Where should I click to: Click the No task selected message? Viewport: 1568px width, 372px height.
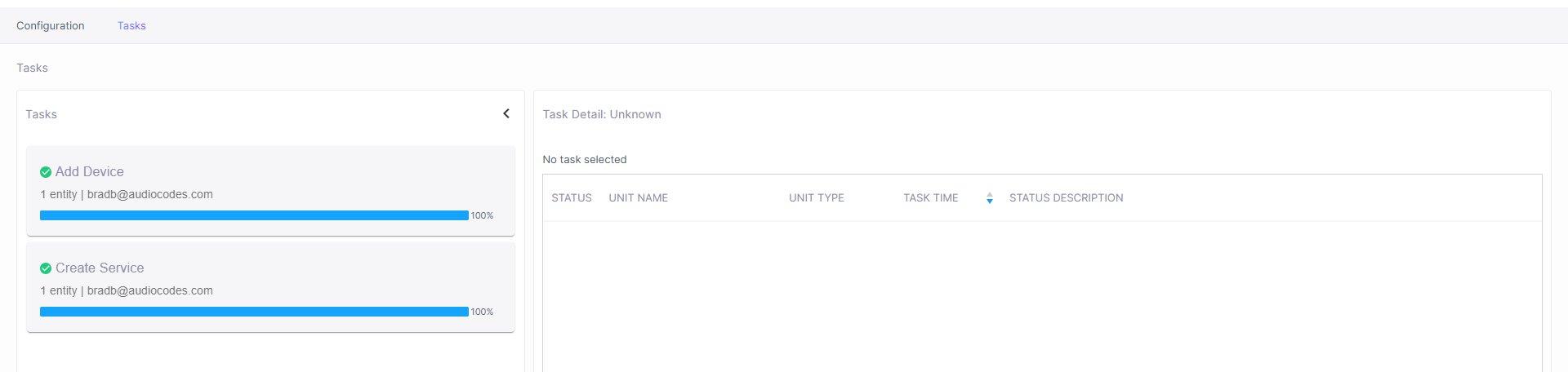click(x=585, y=160)
